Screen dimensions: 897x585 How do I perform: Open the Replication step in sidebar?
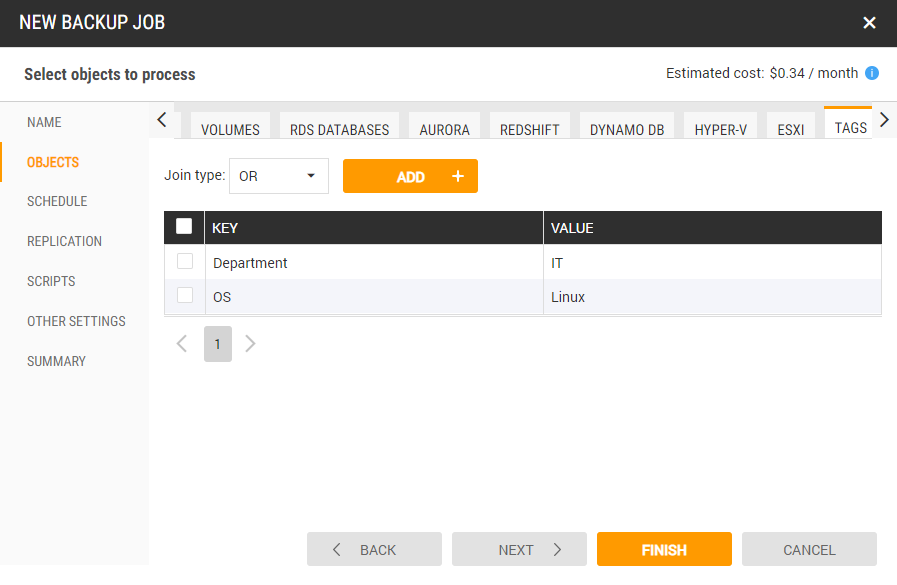pyautogui.click(x=64, y=241)
